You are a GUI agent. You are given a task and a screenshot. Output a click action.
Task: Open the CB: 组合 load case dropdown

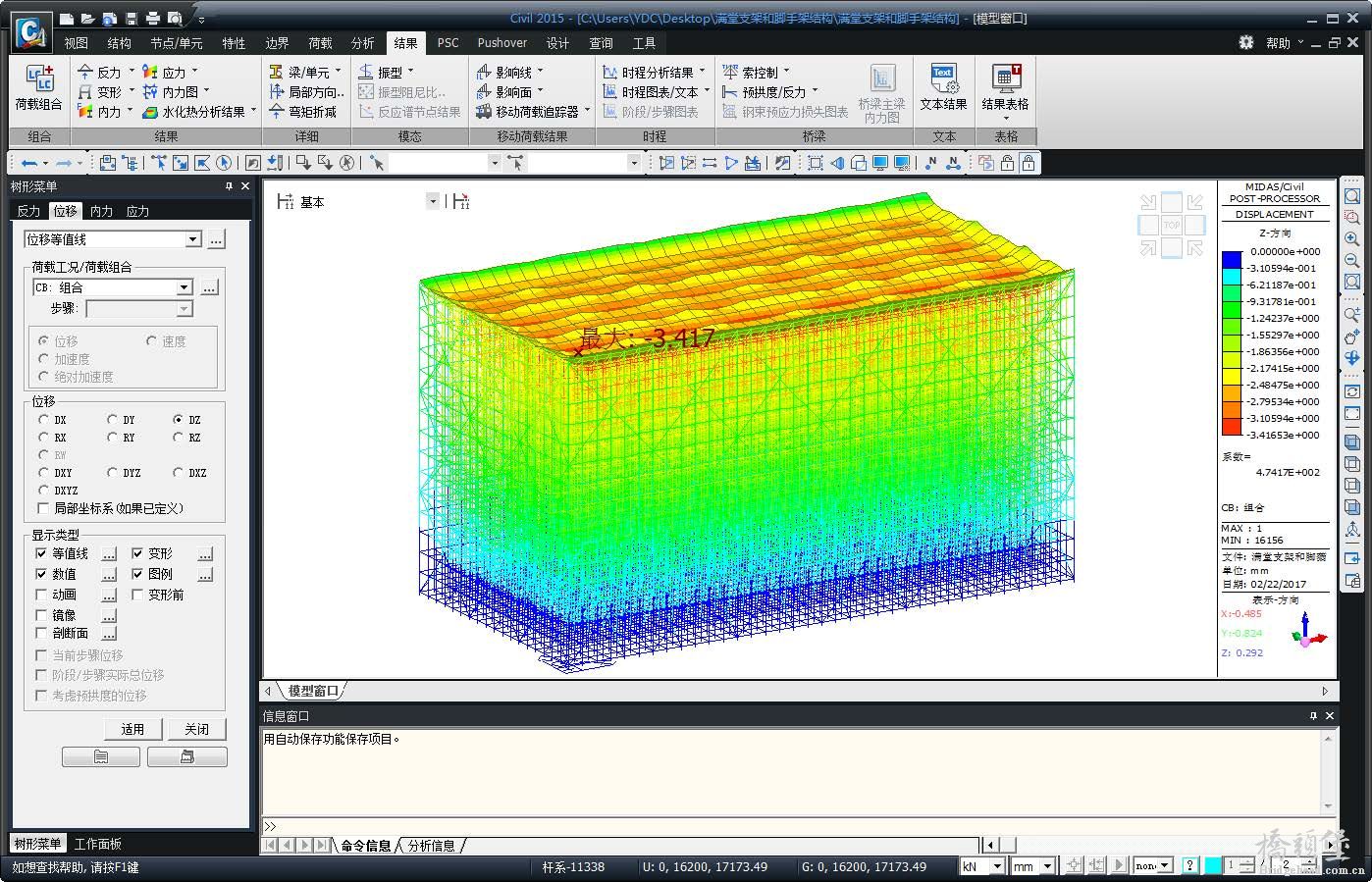185,287
